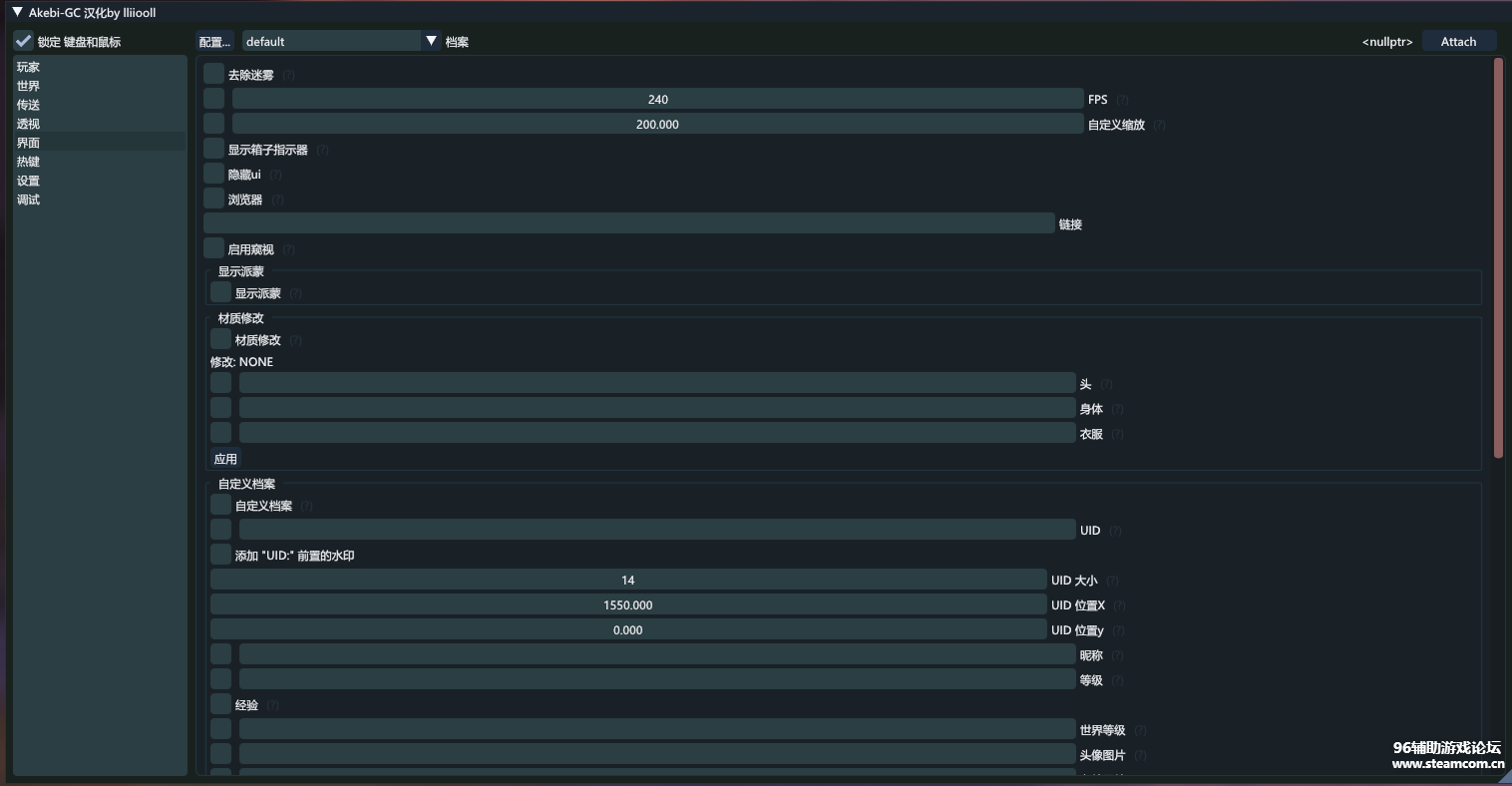Click the 应用 button under 材质修改
Image resolution: width=1512 pixels, height=786 pixels.
225,459
